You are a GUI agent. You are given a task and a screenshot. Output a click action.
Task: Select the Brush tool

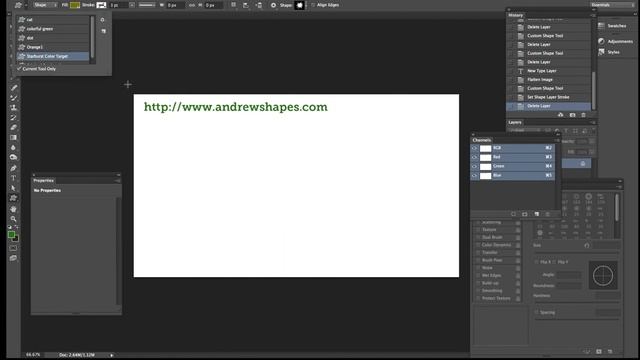tap(13, 98)
